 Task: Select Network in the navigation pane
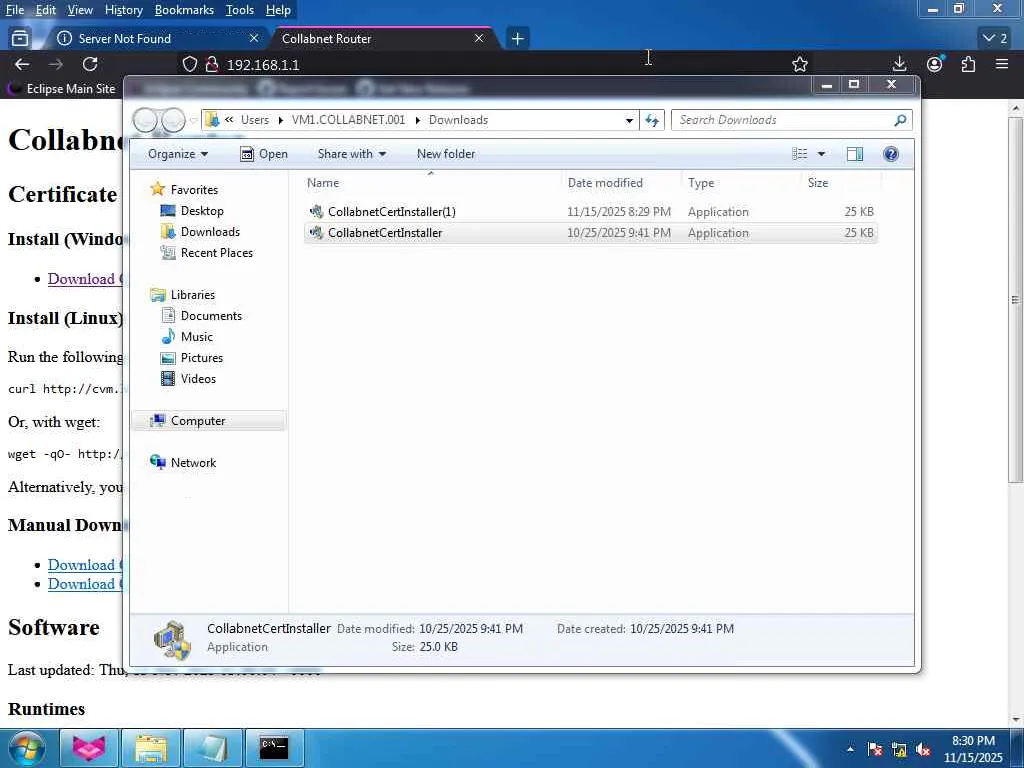click(x=193, y=462)
